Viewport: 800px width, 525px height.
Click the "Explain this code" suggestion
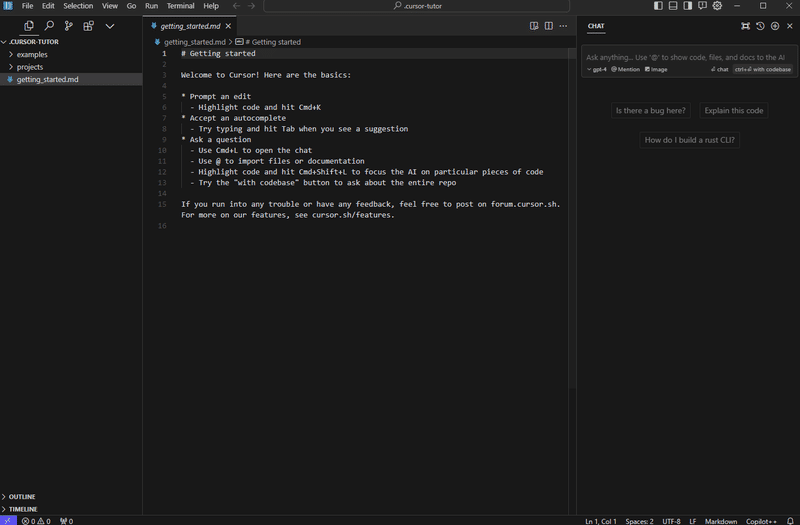pos(733,111)
